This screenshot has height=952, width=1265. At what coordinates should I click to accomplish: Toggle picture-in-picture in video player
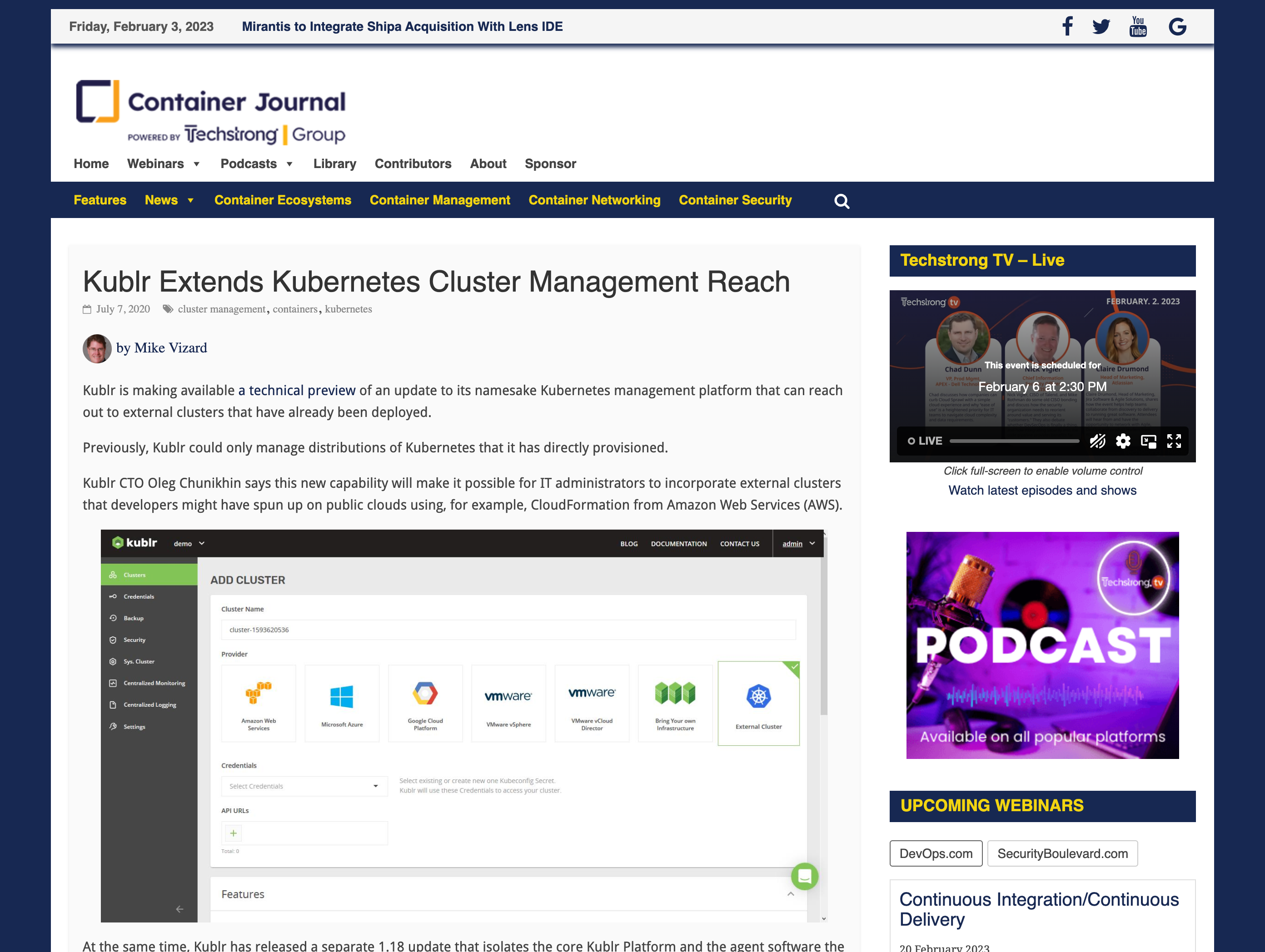(1148, 441)
